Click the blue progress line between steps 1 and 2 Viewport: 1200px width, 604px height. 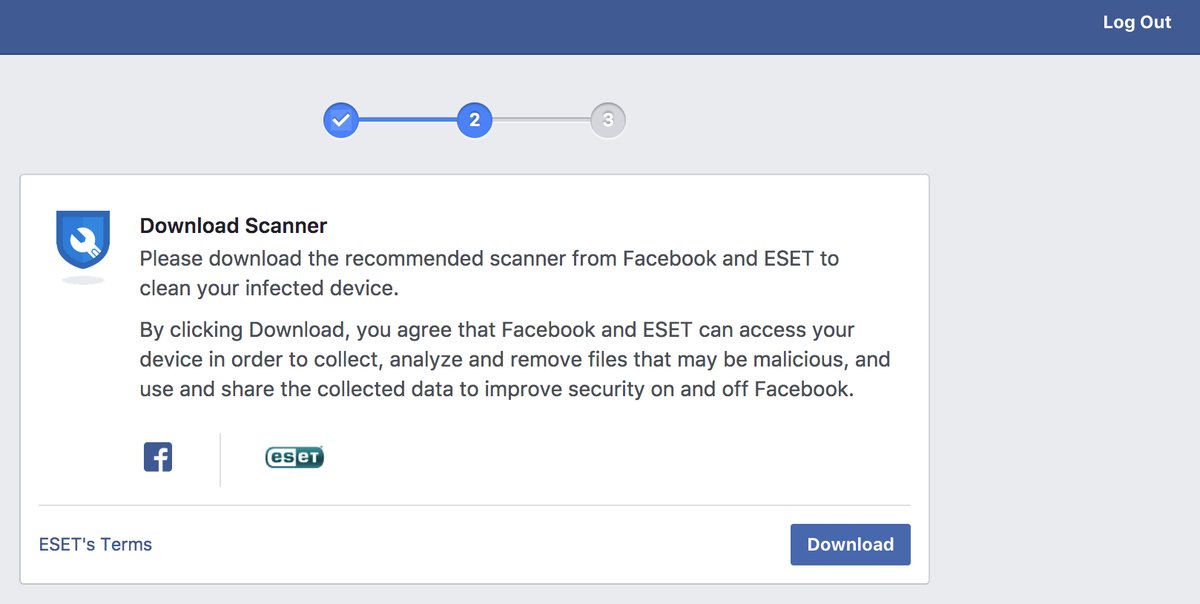click(x=408, y=121)
